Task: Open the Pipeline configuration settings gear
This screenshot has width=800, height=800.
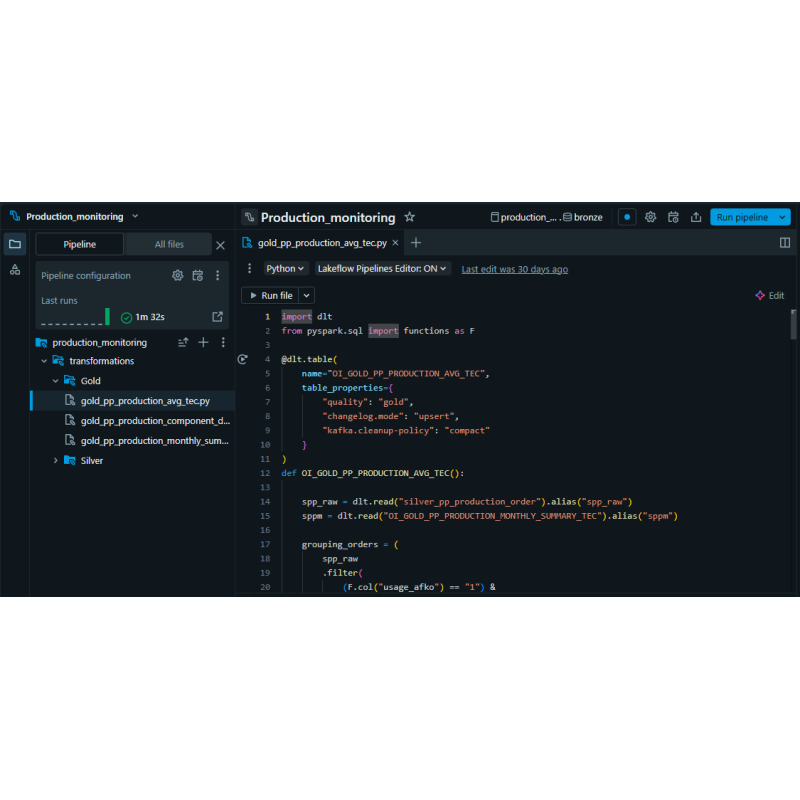Action: coord(178,276)
